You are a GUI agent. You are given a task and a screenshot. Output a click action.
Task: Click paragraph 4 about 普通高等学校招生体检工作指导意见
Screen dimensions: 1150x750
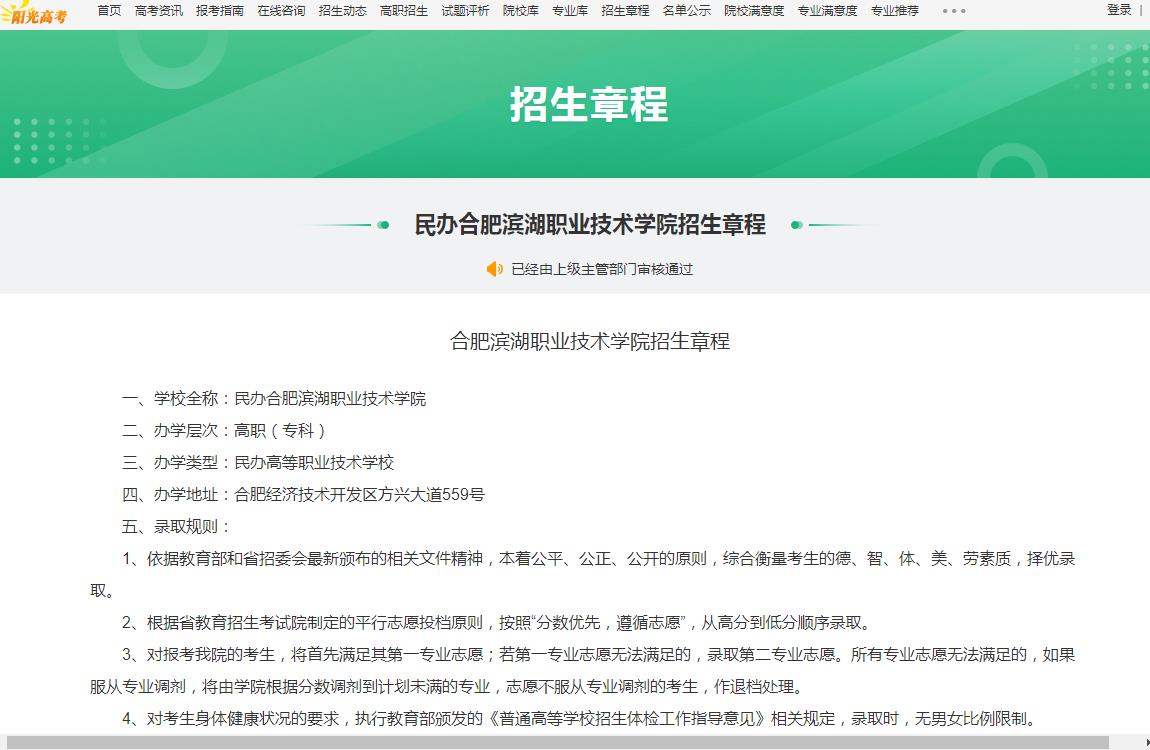(580, 718)
